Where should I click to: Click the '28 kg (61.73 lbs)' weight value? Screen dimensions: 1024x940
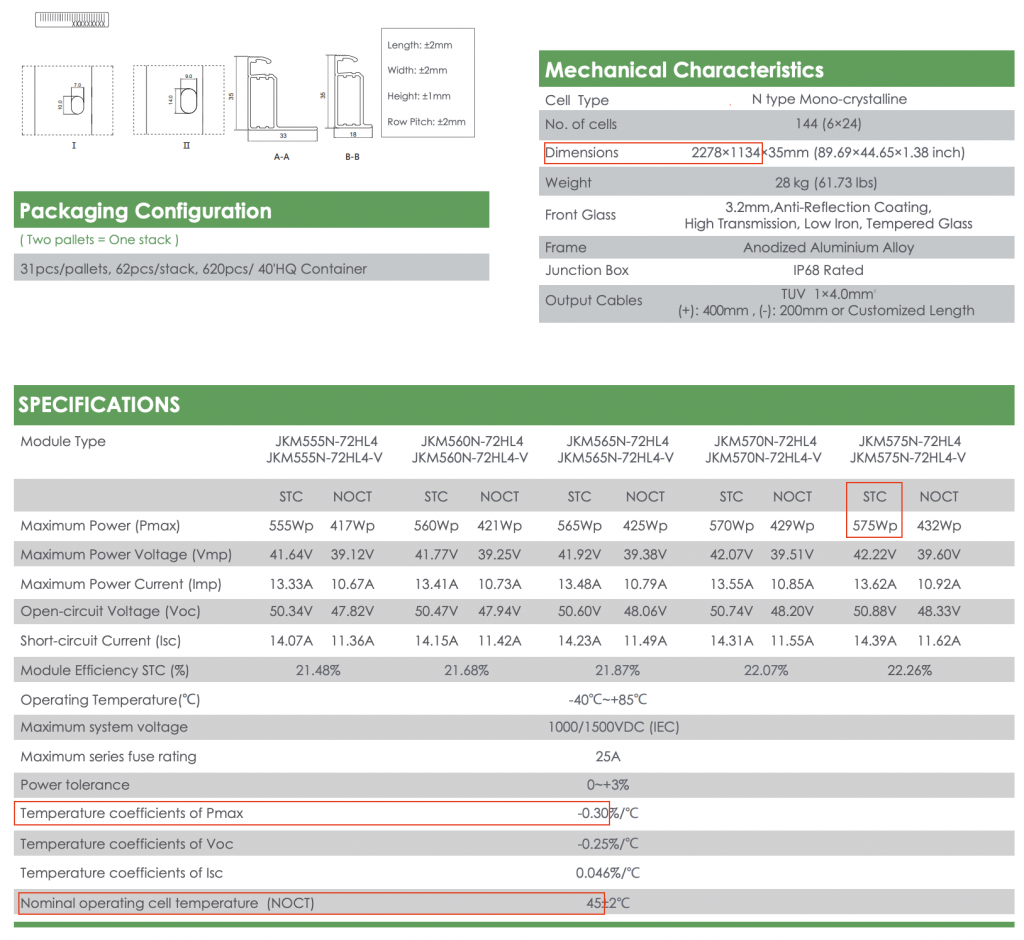pyautogui.click(x=825, y=183)
